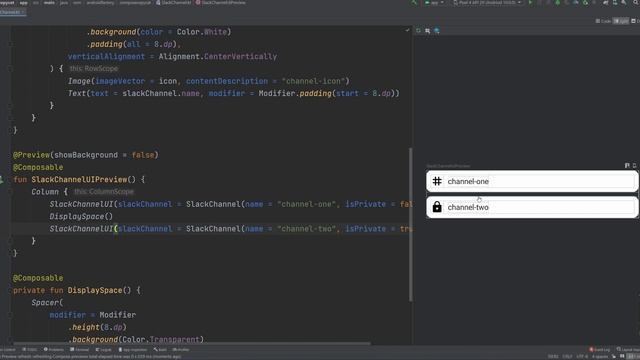Open the Pixel 4 device selector dropdown
Screen dimensions: 640x360
coord(487,3)
